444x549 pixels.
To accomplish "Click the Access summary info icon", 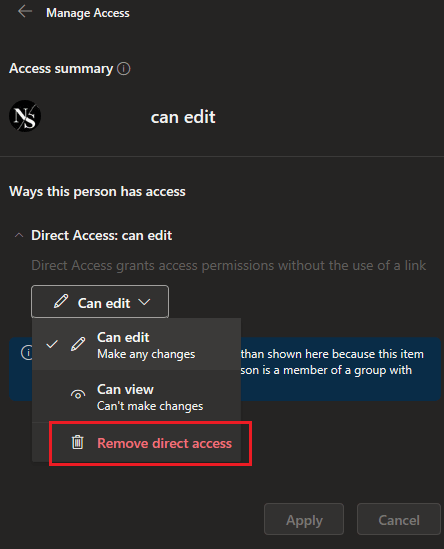I will pyautogui.click(x=124, y=69).
